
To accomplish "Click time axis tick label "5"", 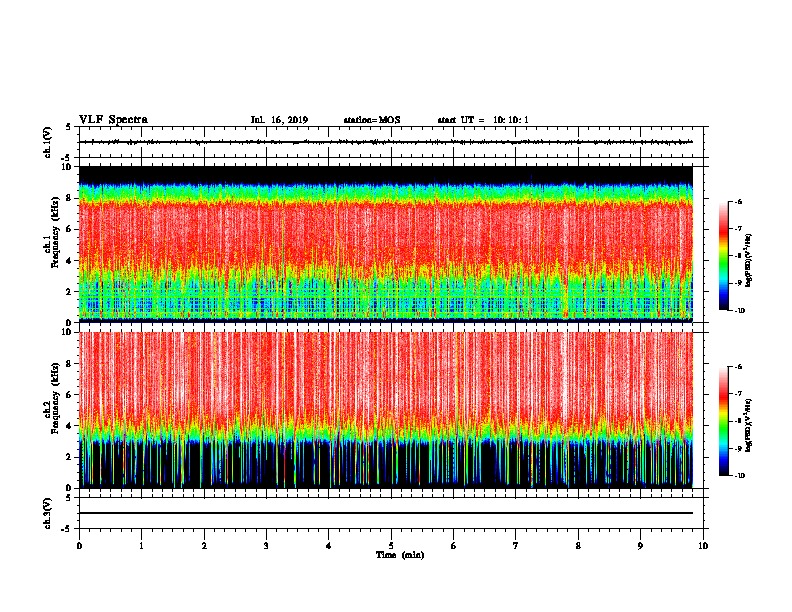I will (391, 546).
